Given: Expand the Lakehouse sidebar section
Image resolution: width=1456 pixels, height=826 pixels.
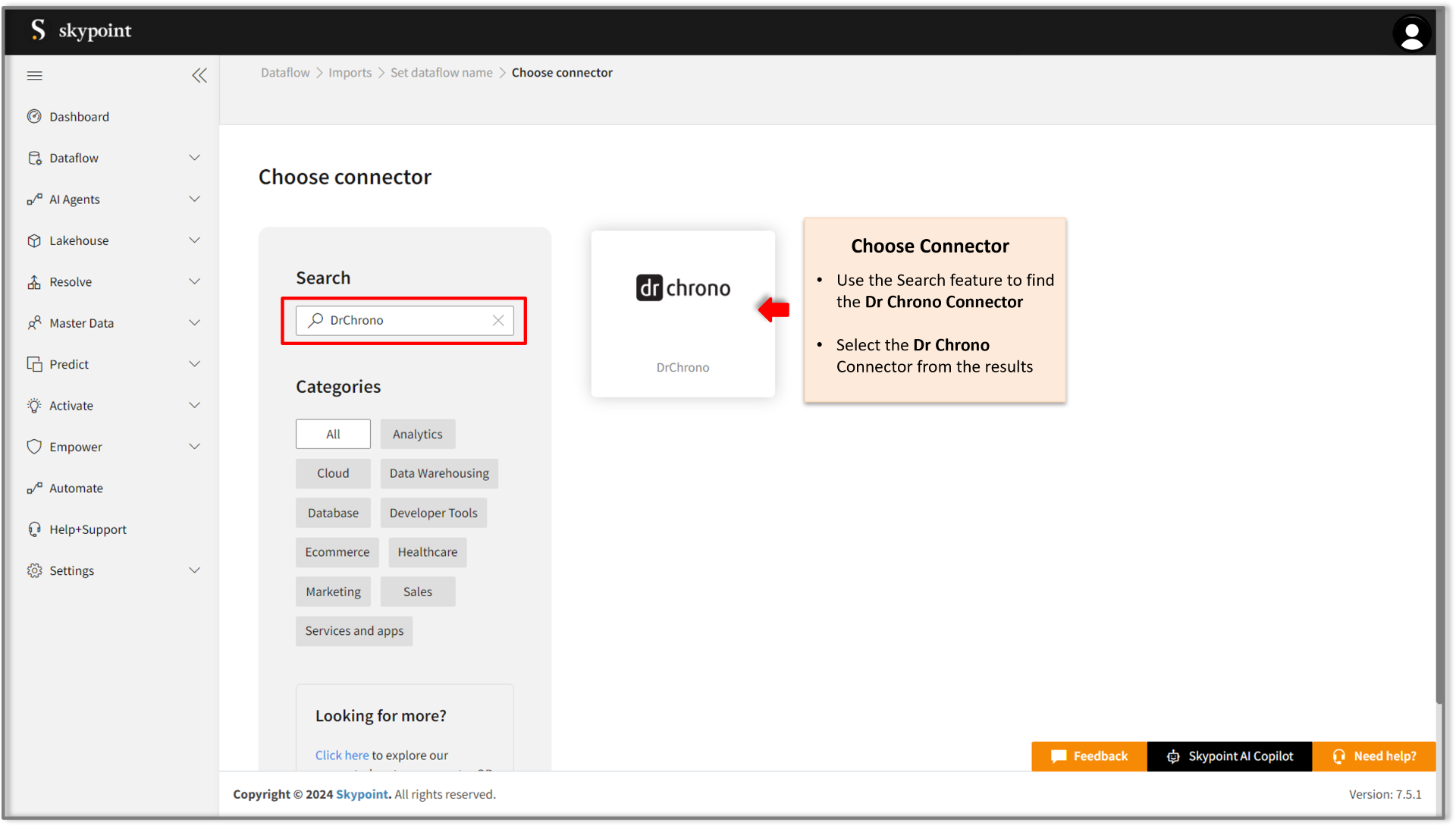Looking at the screenshot, I should (x=194, y=240).
